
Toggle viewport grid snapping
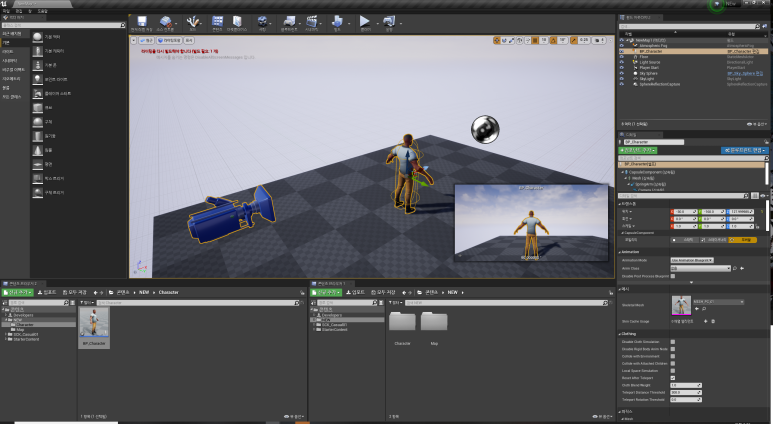click(535, 40)
